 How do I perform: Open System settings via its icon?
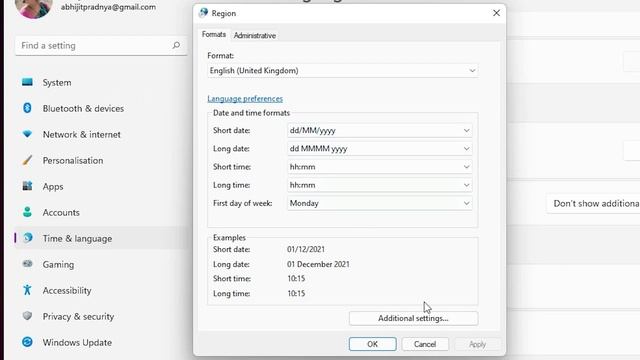point(27,82)
